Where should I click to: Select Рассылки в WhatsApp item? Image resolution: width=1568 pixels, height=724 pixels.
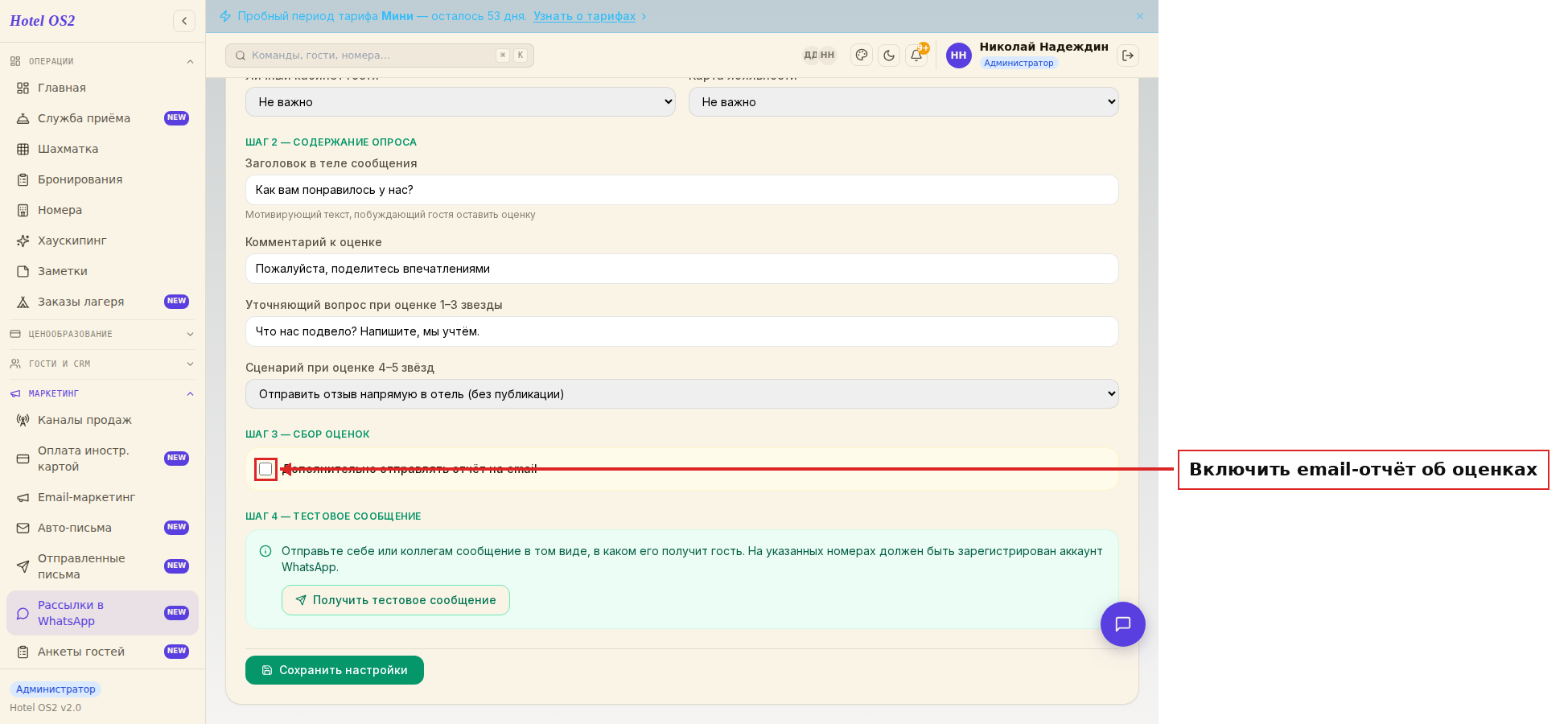pos(102,613)
